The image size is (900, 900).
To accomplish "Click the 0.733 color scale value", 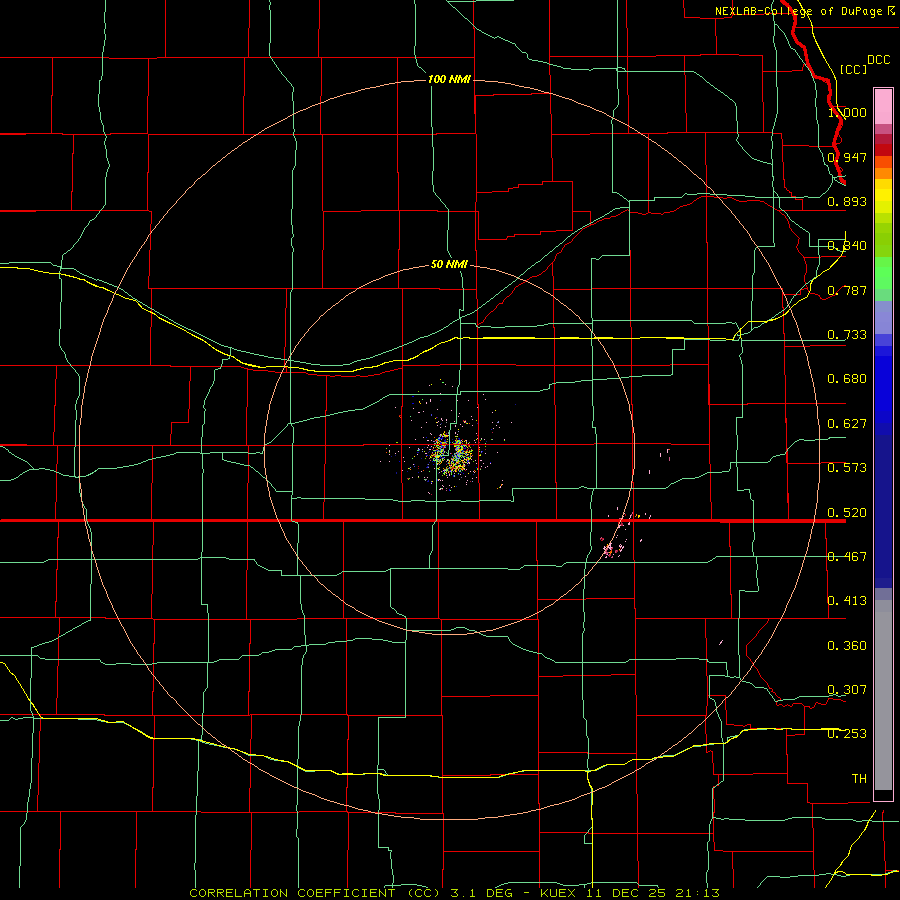I will (847, 334).
